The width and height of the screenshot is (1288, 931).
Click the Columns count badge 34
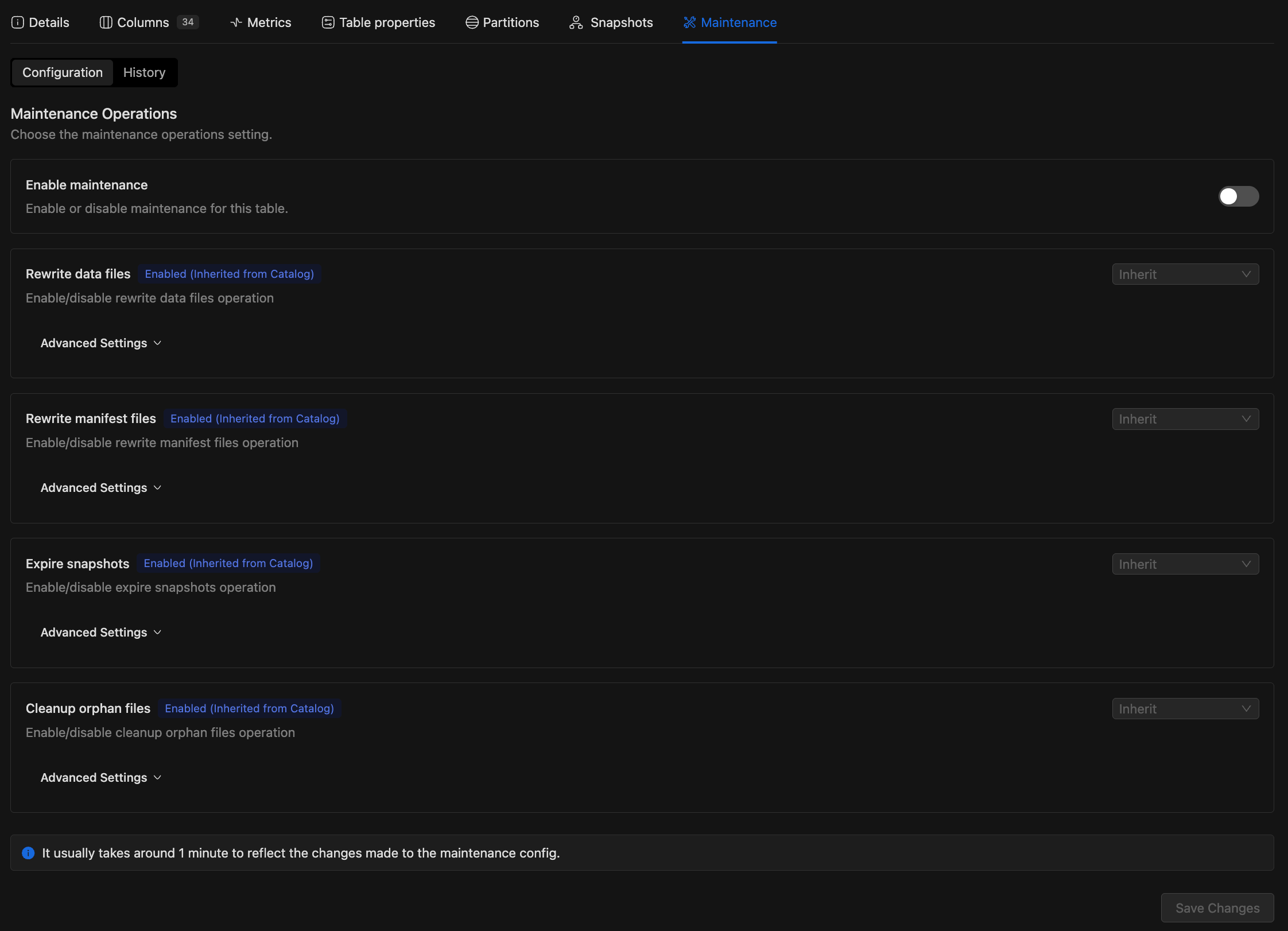click(x=188, y=22)
